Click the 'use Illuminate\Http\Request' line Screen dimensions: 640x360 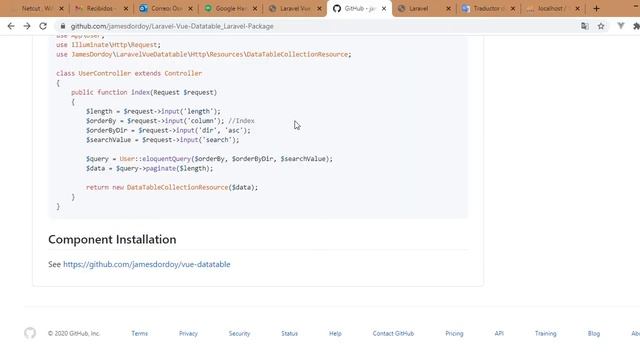[x=109, y=45]
